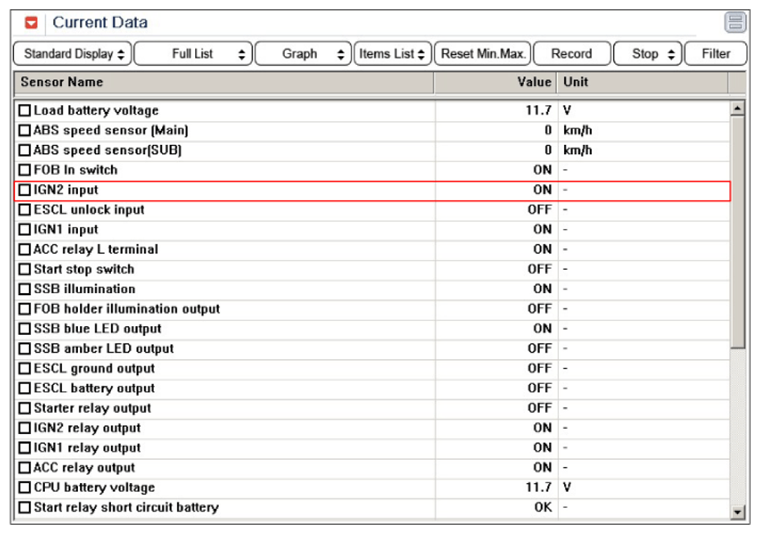Click the Value column header
Image resolution: width=760 pixels, height=534 pixels.
[494, 82]
